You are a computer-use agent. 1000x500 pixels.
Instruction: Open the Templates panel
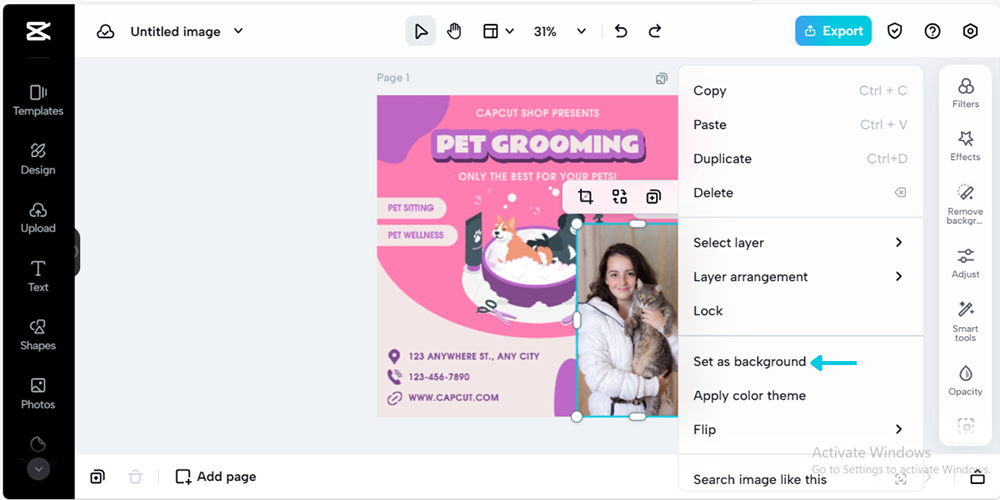point(38,101)
